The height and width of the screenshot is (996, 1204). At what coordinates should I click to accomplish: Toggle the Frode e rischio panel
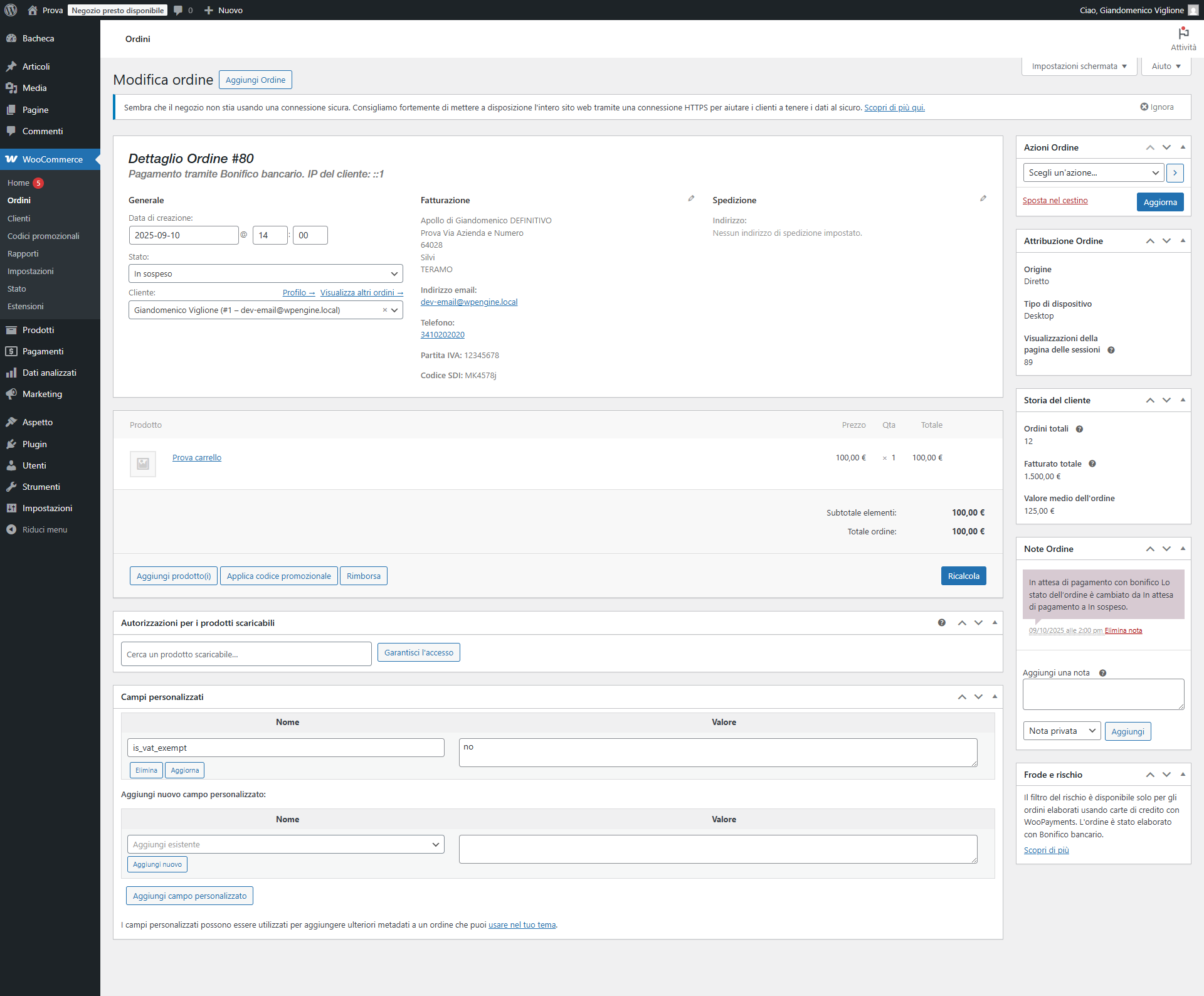1183,775
